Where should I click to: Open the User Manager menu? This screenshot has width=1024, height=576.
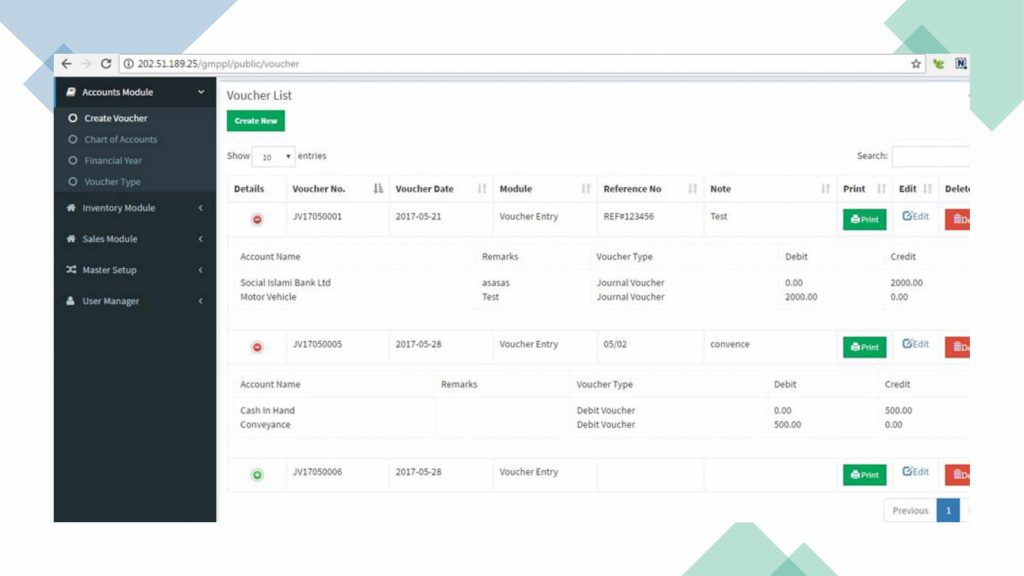click(x=134, y=301)
